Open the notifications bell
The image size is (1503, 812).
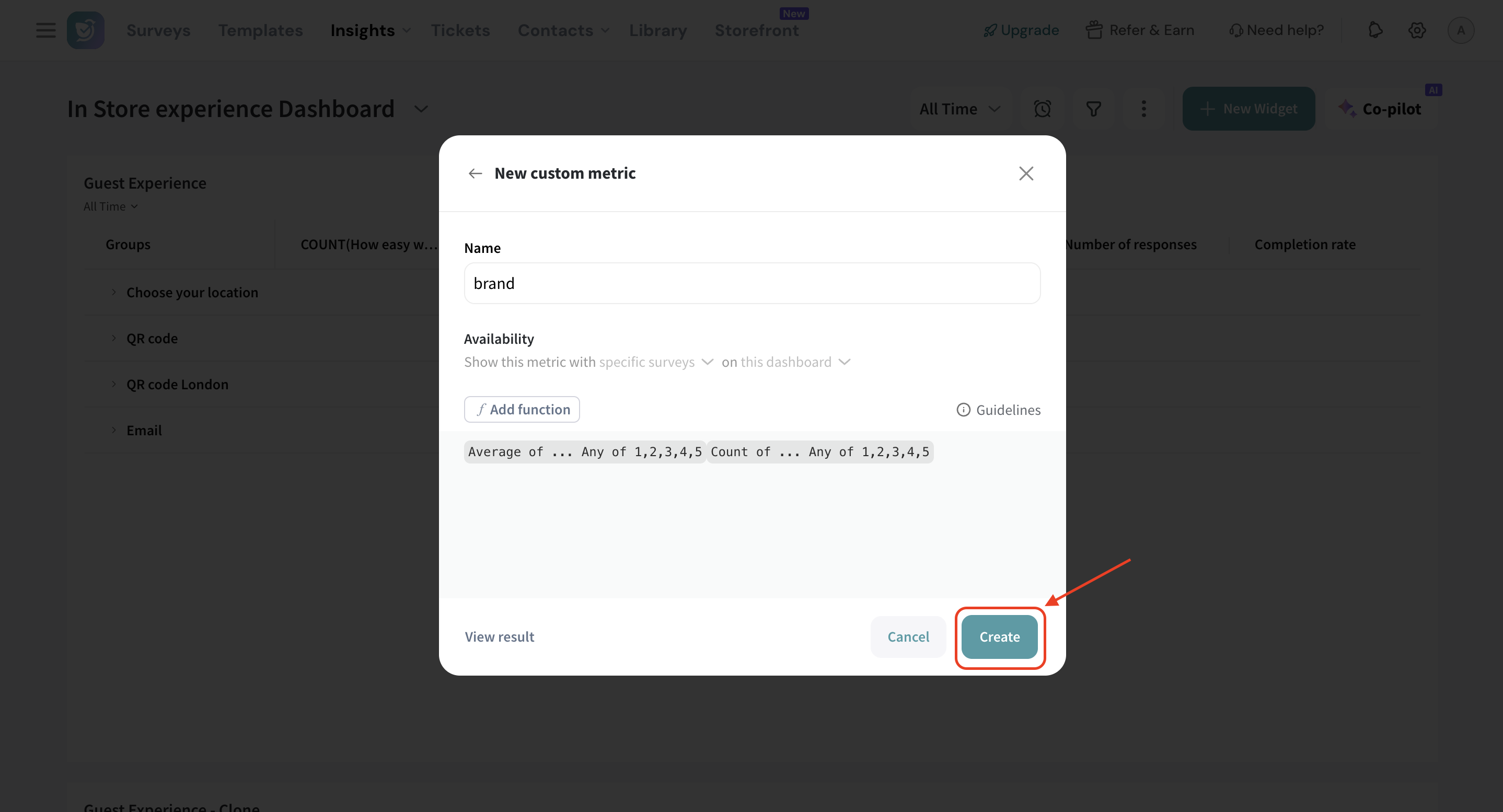[x=1375, y=30]
